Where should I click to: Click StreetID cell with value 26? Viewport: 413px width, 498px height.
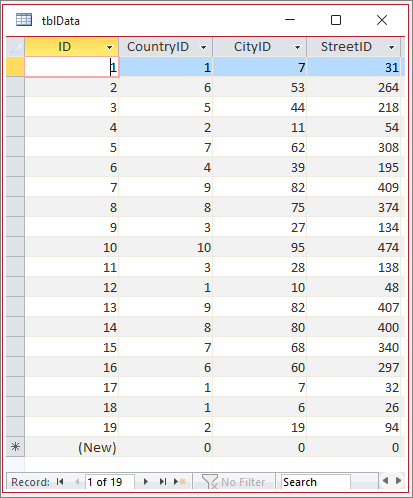click(x=353, y=407)
